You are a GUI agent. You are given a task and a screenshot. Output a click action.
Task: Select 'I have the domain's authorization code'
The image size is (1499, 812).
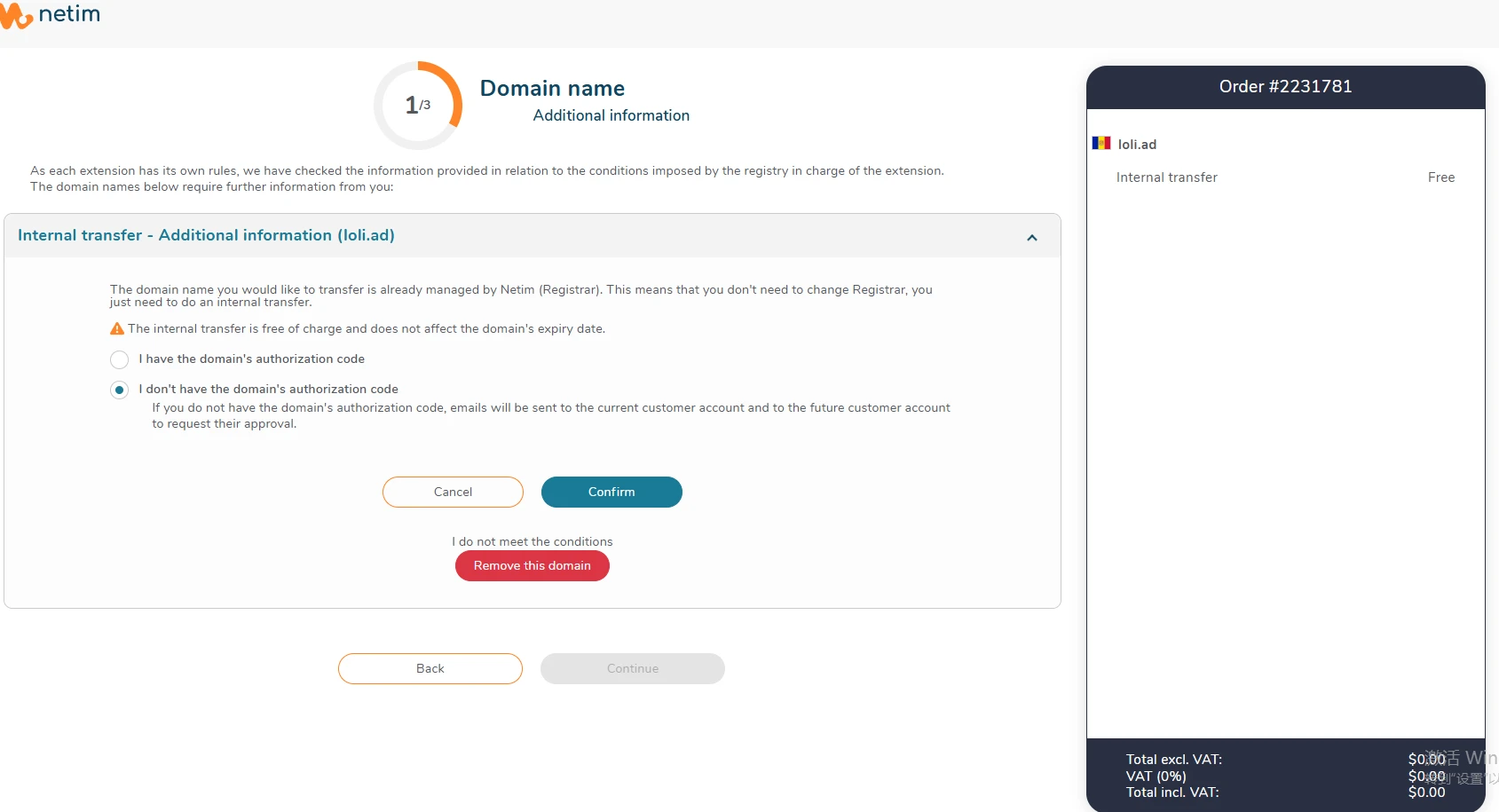tap(120, 359)
